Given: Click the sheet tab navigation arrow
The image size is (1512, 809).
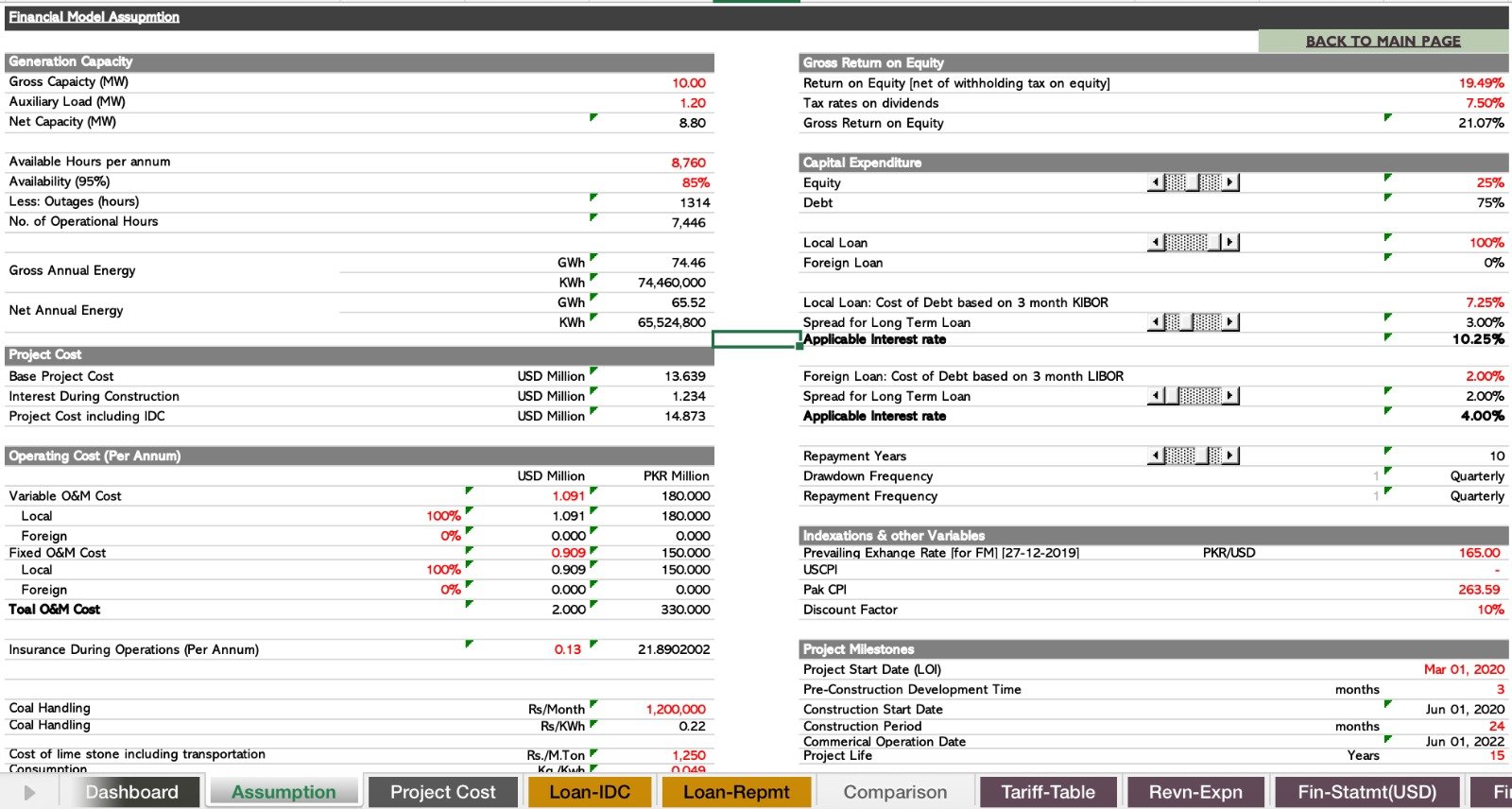Looking at the screenshot, I should point(29,792).
